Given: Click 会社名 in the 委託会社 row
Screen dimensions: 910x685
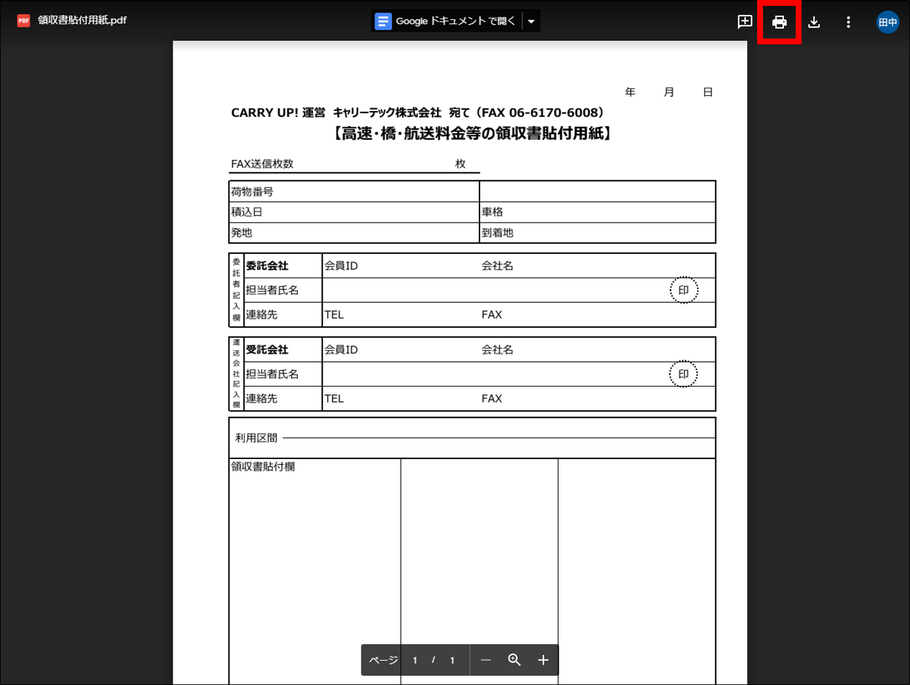Looking at the screenshot, I should click(497, 266).
